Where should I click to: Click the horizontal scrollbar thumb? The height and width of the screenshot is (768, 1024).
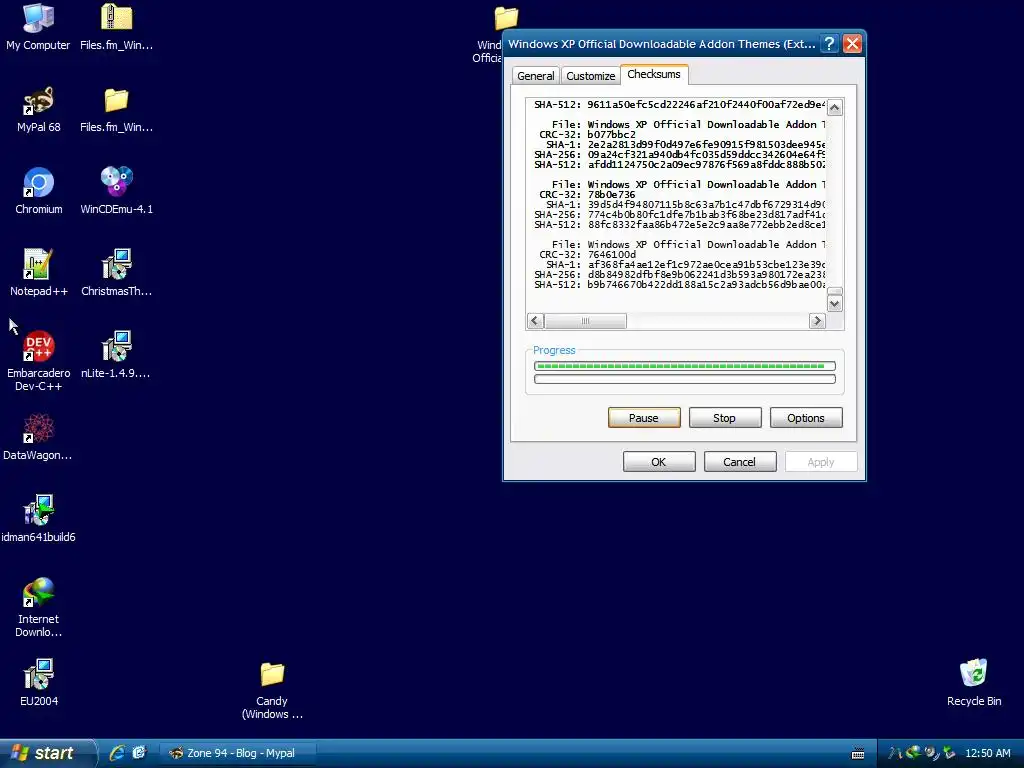[x=586, y=321]
